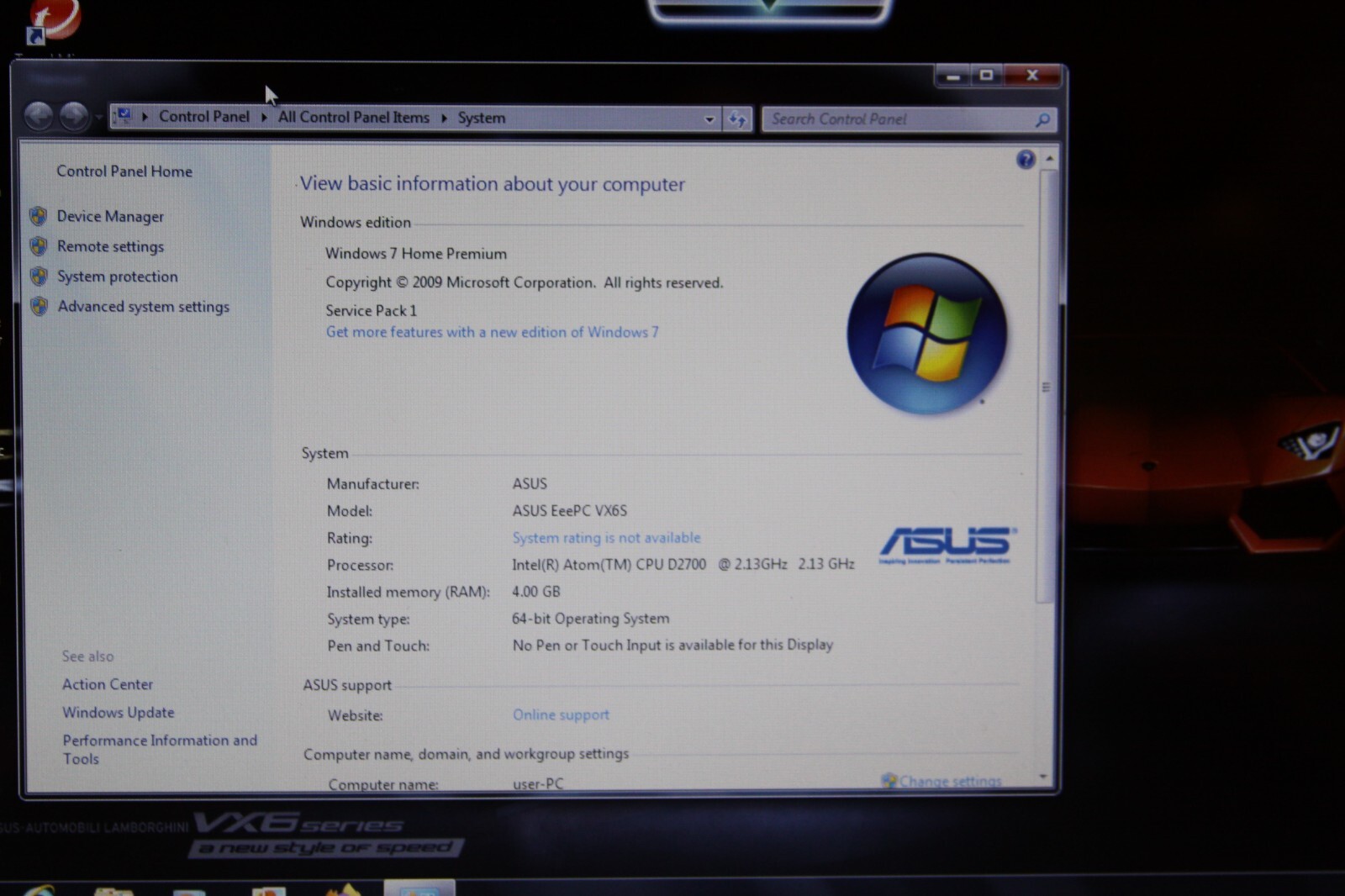Image resolution: width=1345 pixels, height=896 pixels.
Task: Click the 64-bit Operating System value
Action: pyautogui.click(x=591, y=618)
